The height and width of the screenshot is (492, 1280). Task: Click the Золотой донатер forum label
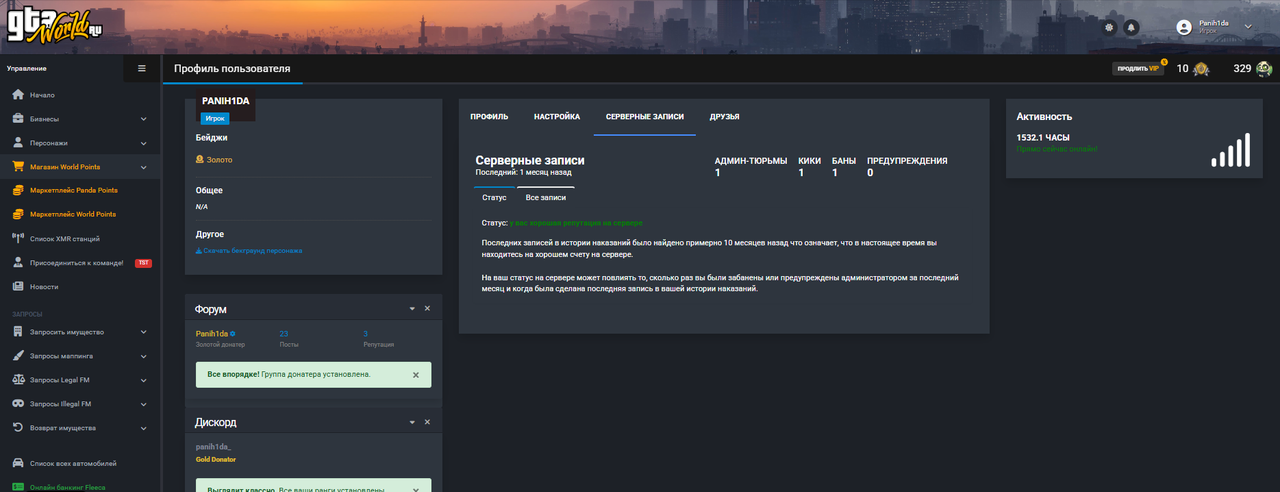pos(221,344)
